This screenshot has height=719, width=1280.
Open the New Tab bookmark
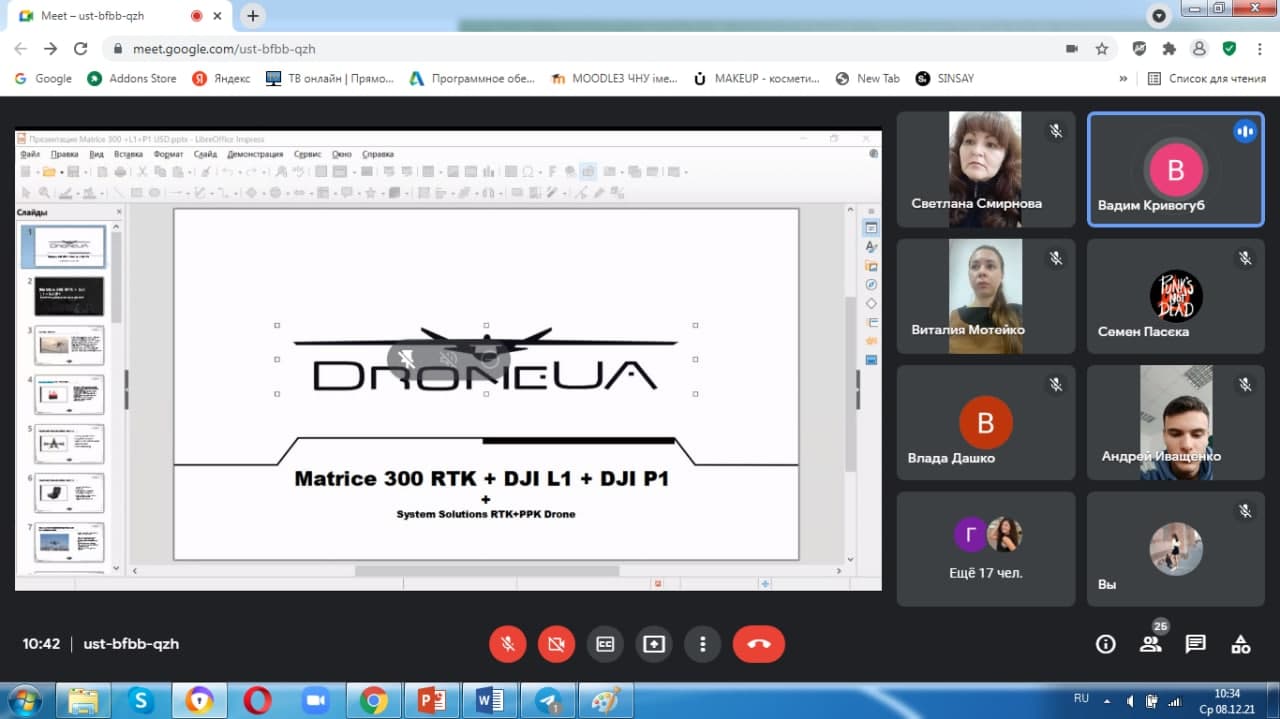coord(867,79)
